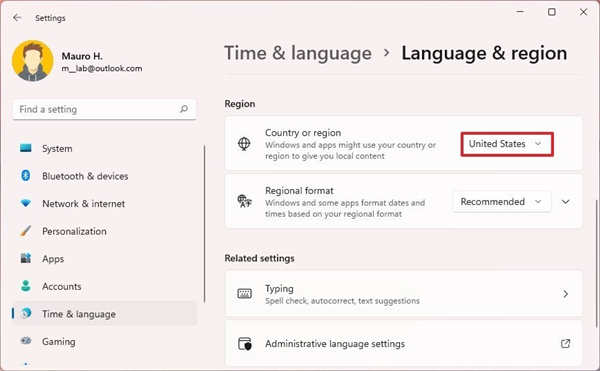600x371 pixels.
Task: Click the Country or region globe icon
Action: [x=244, y=144]
